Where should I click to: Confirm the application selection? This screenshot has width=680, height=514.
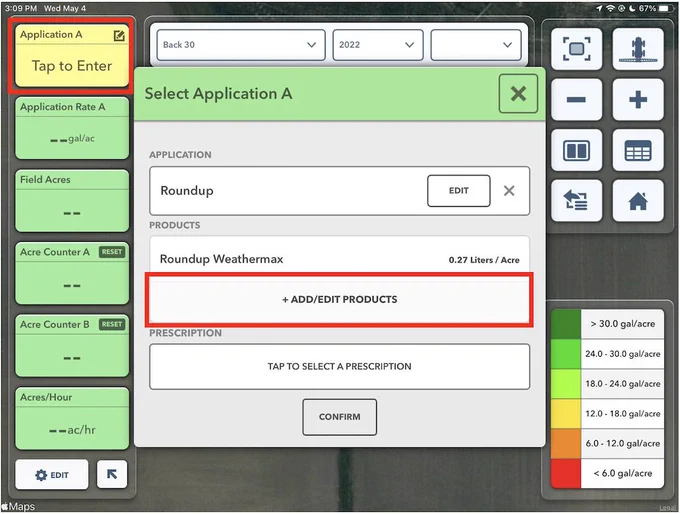[x=340, y=417]
